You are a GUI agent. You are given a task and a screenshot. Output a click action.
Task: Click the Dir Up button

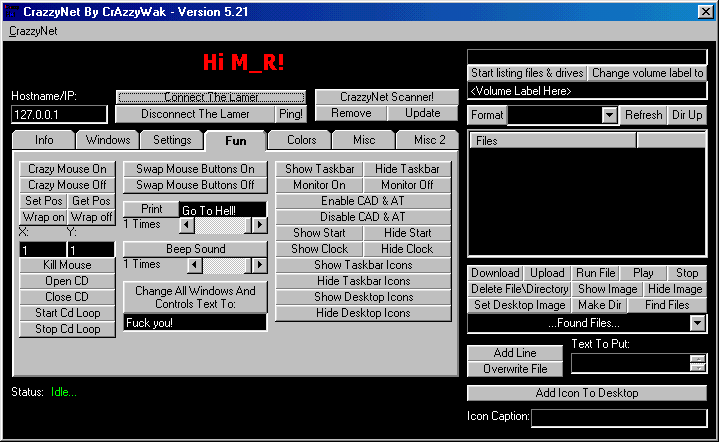tap(687, 115)
